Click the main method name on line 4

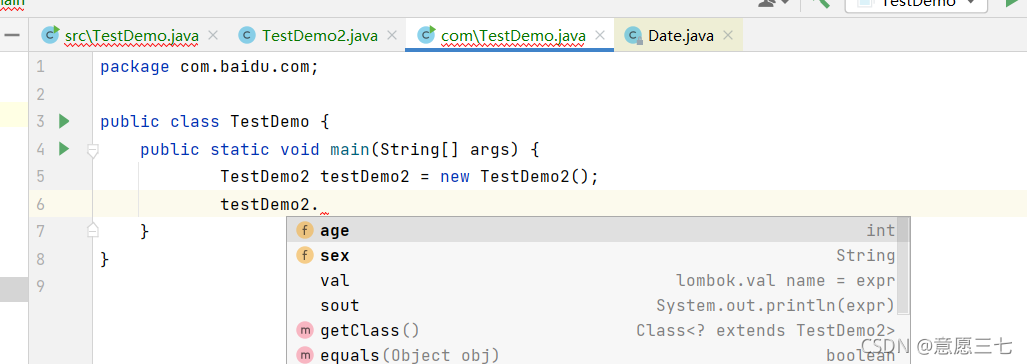pyautogui.click(x=350, y=149)
